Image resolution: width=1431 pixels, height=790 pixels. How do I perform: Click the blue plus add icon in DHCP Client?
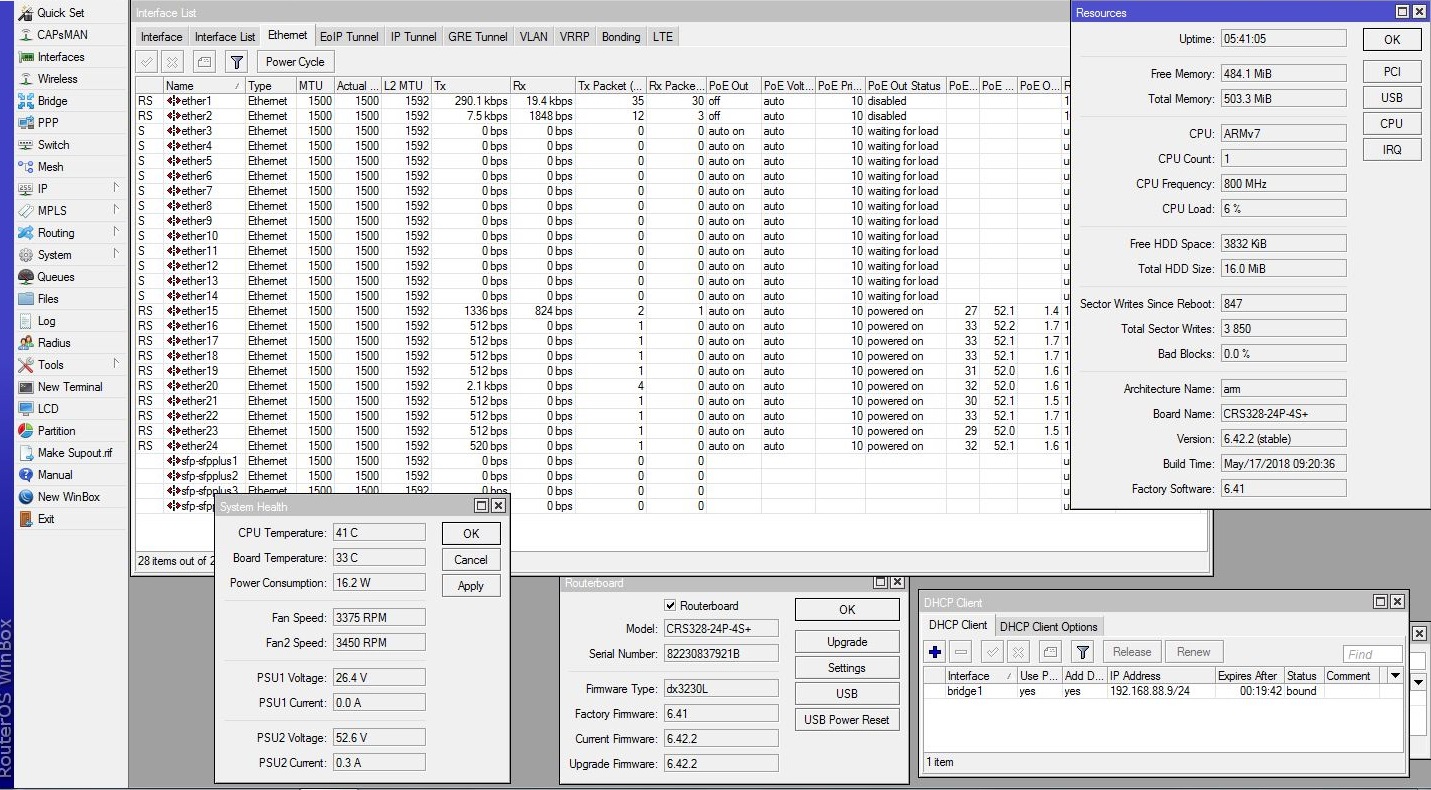(935, 652)
